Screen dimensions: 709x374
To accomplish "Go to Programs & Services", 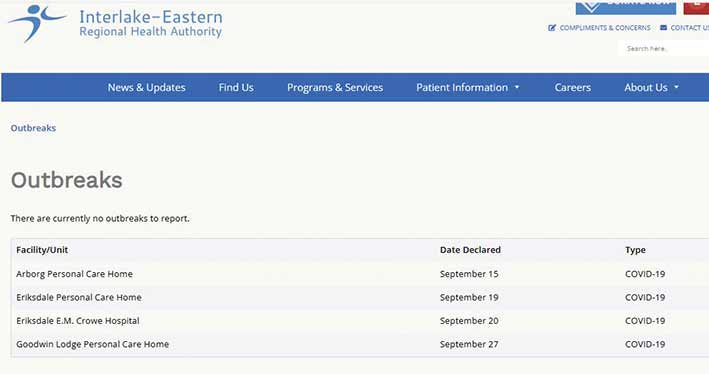I will pos(335,87).
